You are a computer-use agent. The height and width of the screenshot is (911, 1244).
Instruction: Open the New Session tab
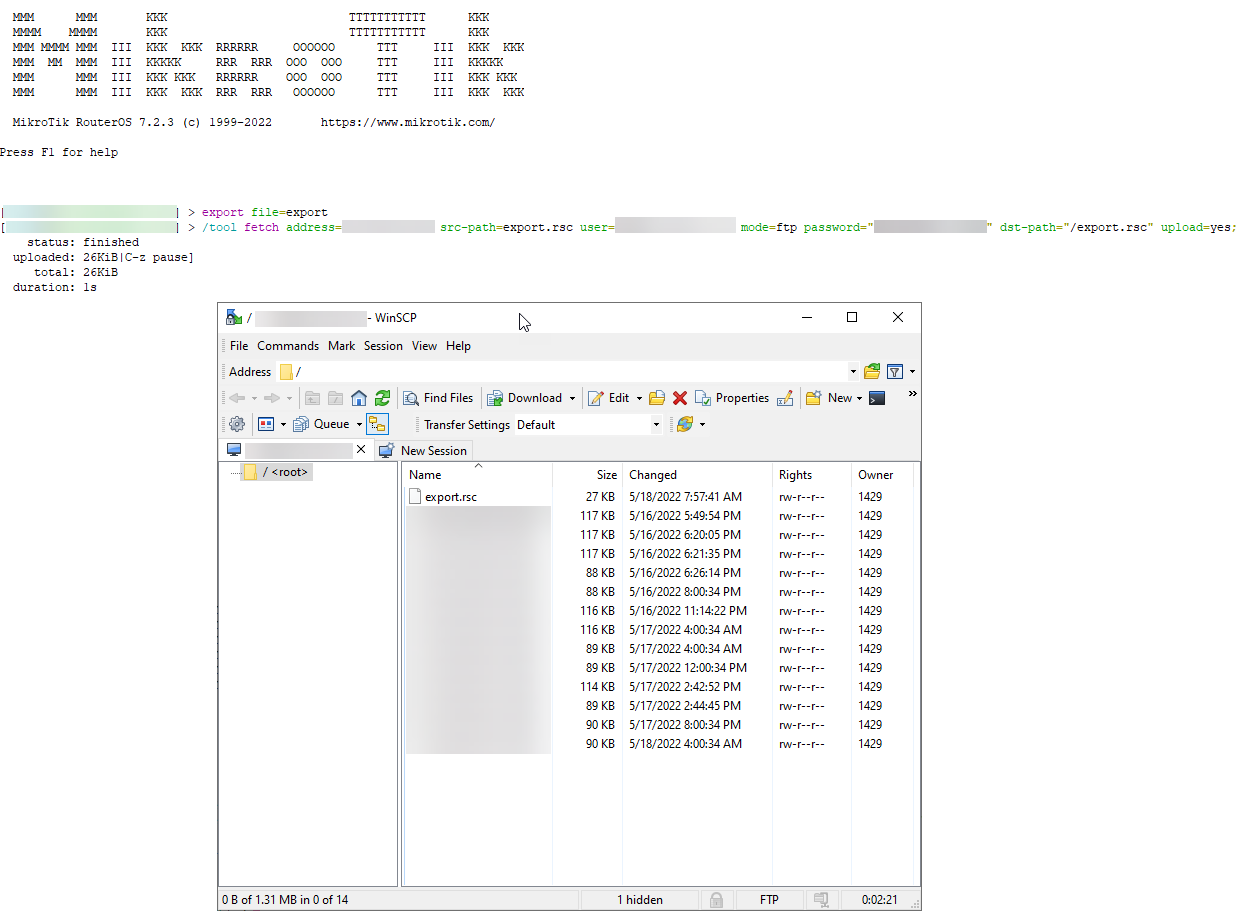tap(424, 450)
